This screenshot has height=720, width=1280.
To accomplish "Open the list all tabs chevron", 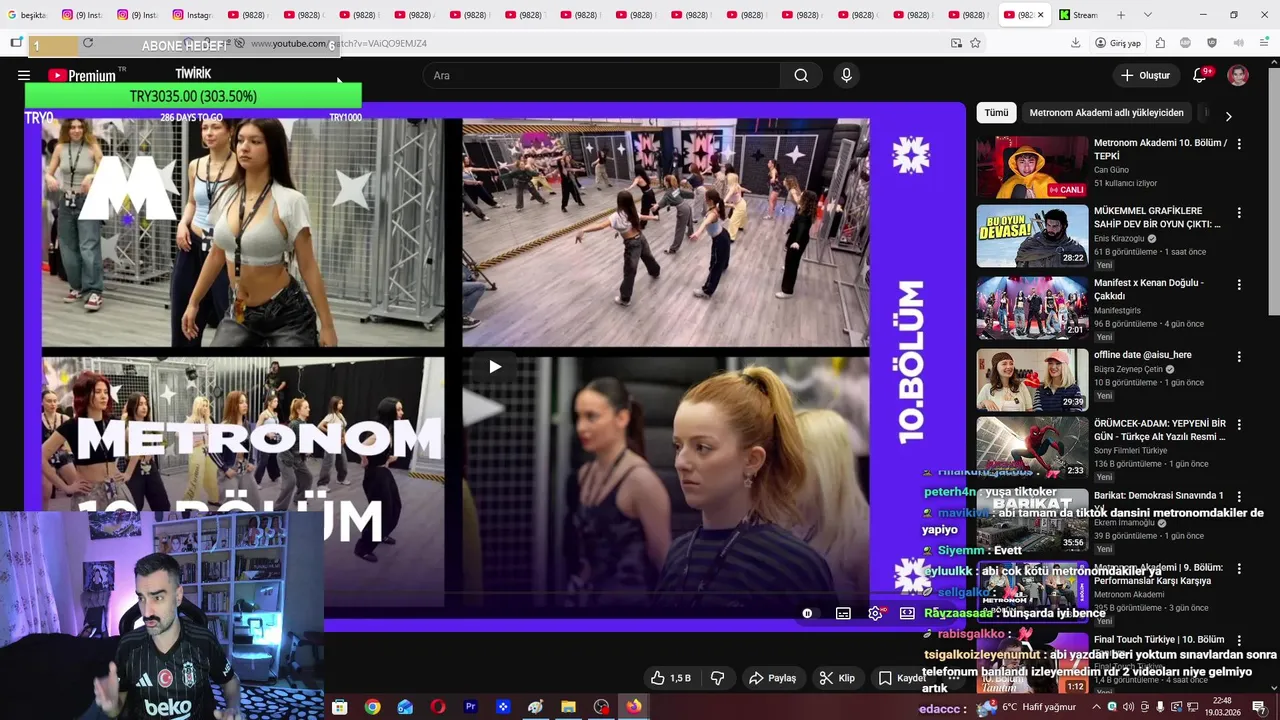I will point(1147,15).
